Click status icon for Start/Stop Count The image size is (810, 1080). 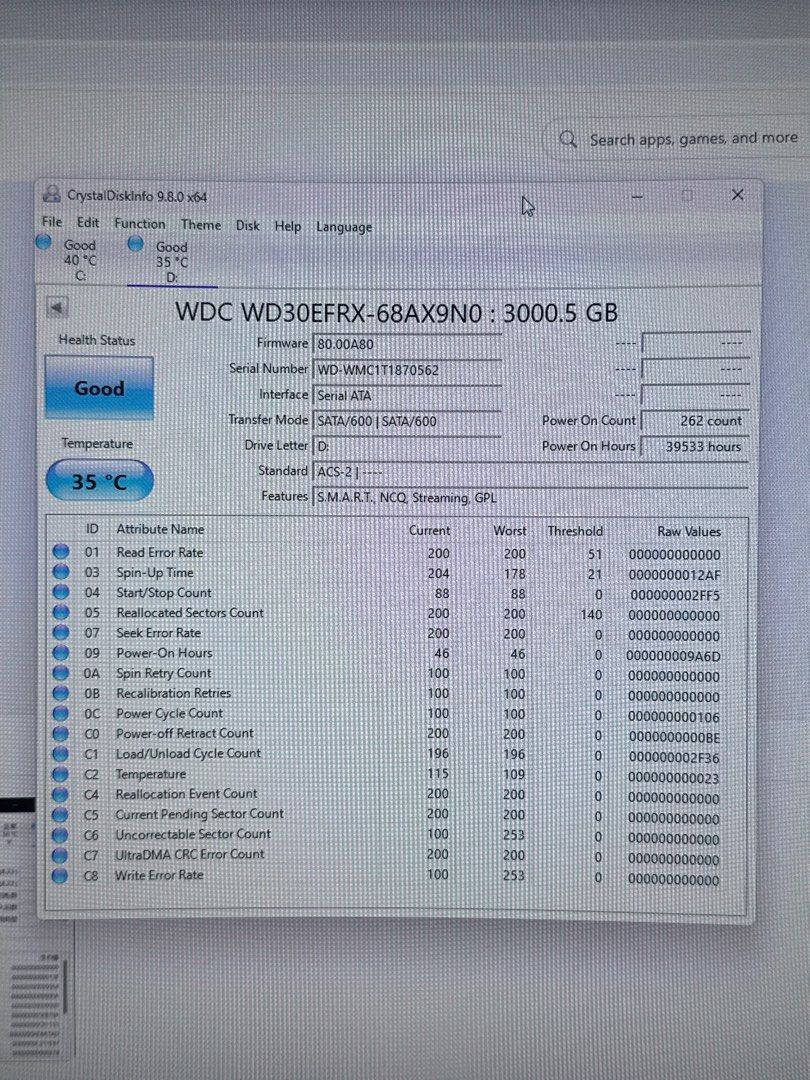point(61,592)
